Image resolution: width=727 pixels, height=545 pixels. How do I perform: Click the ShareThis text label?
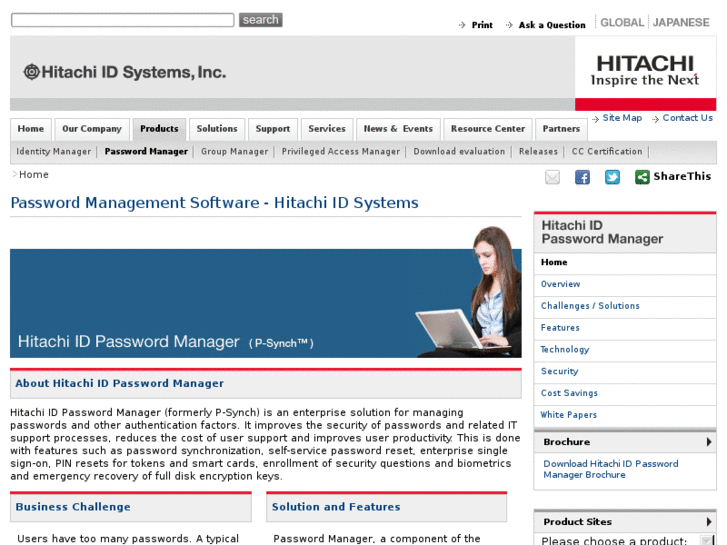click(682, 176)
